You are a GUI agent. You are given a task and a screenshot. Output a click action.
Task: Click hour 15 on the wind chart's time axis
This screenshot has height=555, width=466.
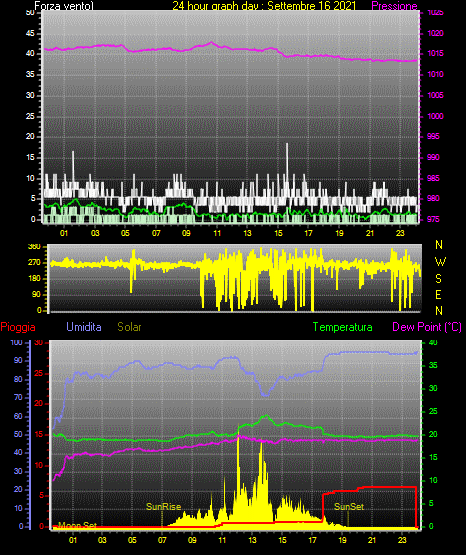click(278, 233)
